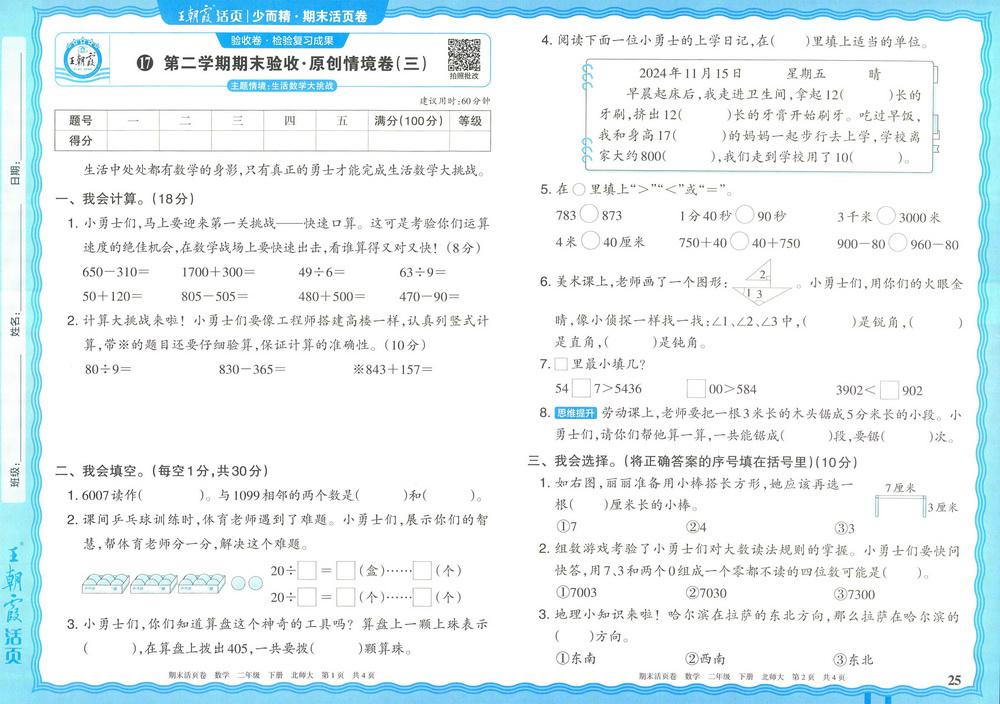Click the round 王朝霞 logo badge
Screen dimensions: 1000x704
[x=82, y=60]
